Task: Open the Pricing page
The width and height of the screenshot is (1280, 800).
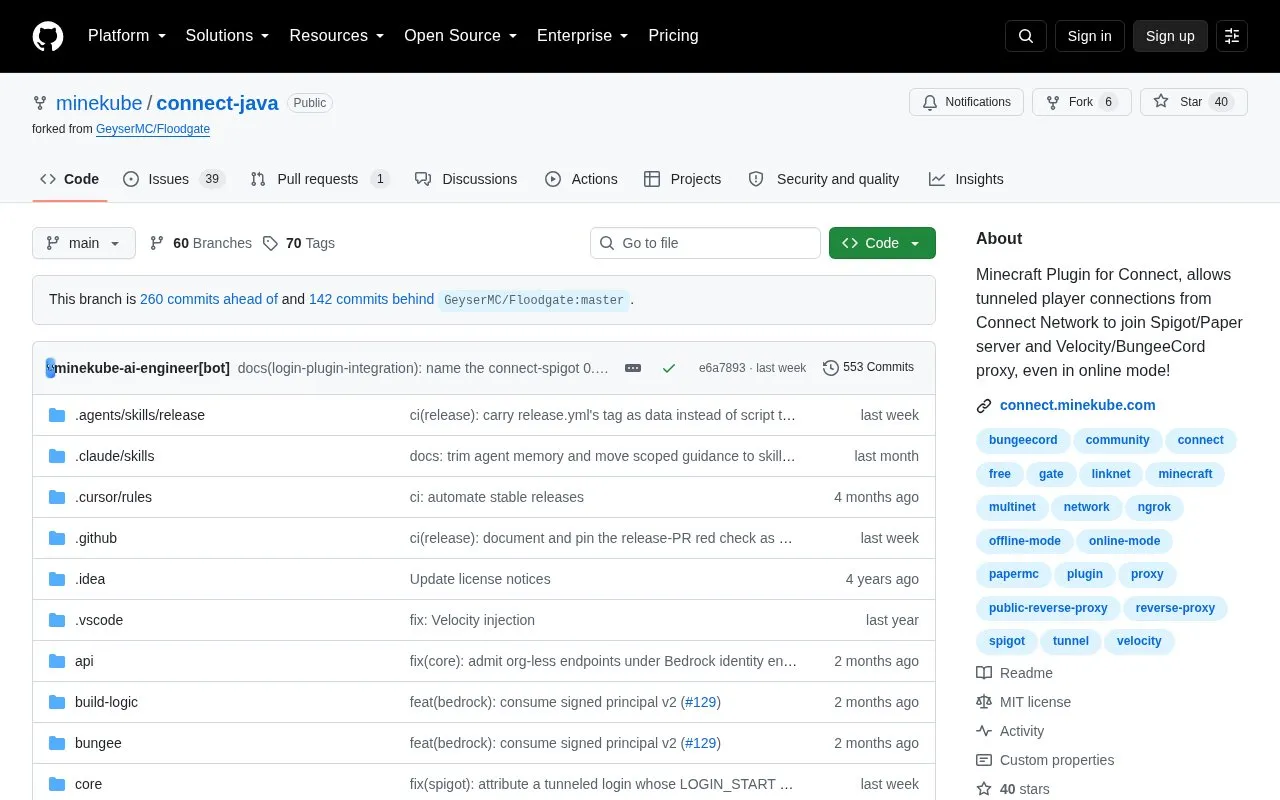Action: pos(673,36)
